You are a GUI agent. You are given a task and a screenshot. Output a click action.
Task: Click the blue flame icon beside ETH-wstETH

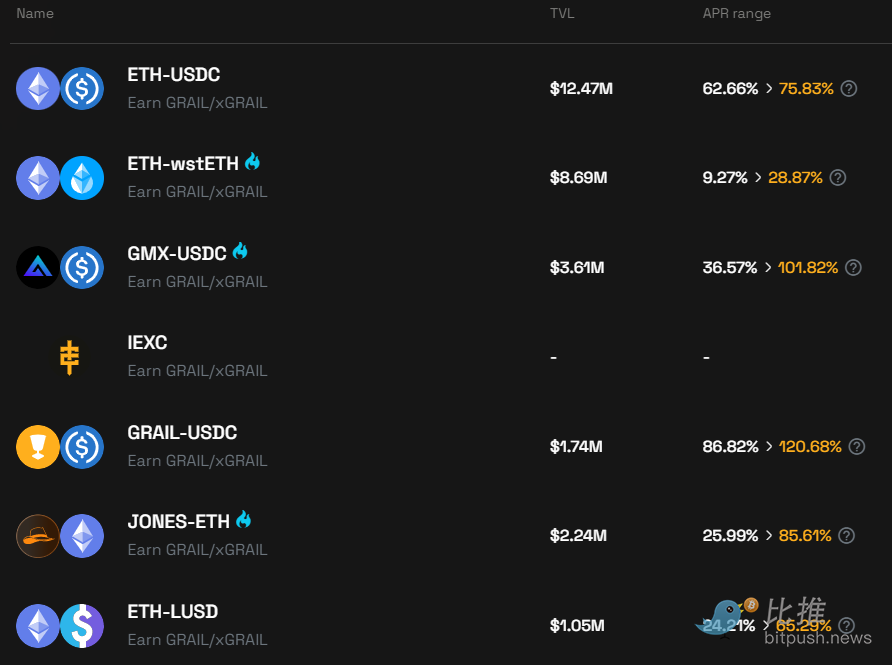(253, 162)
